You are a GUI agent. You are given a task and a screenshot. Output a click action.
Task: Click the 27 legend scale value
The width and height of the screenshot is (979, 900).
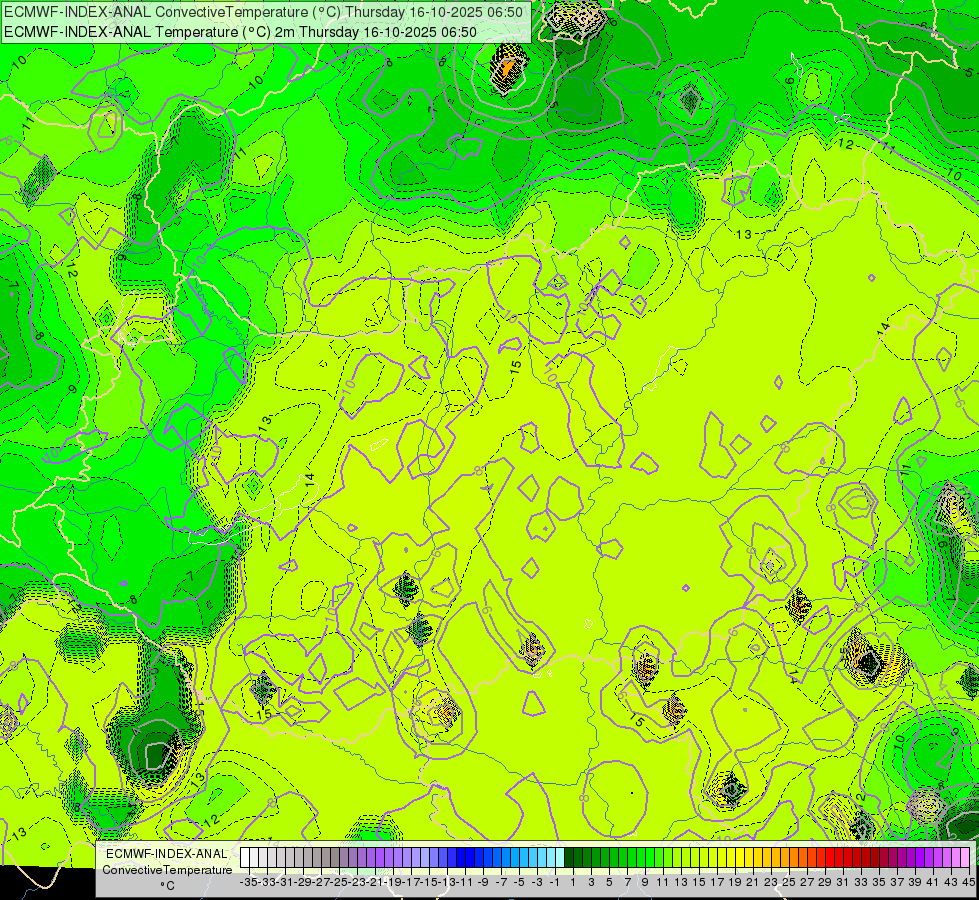point(807,883)
